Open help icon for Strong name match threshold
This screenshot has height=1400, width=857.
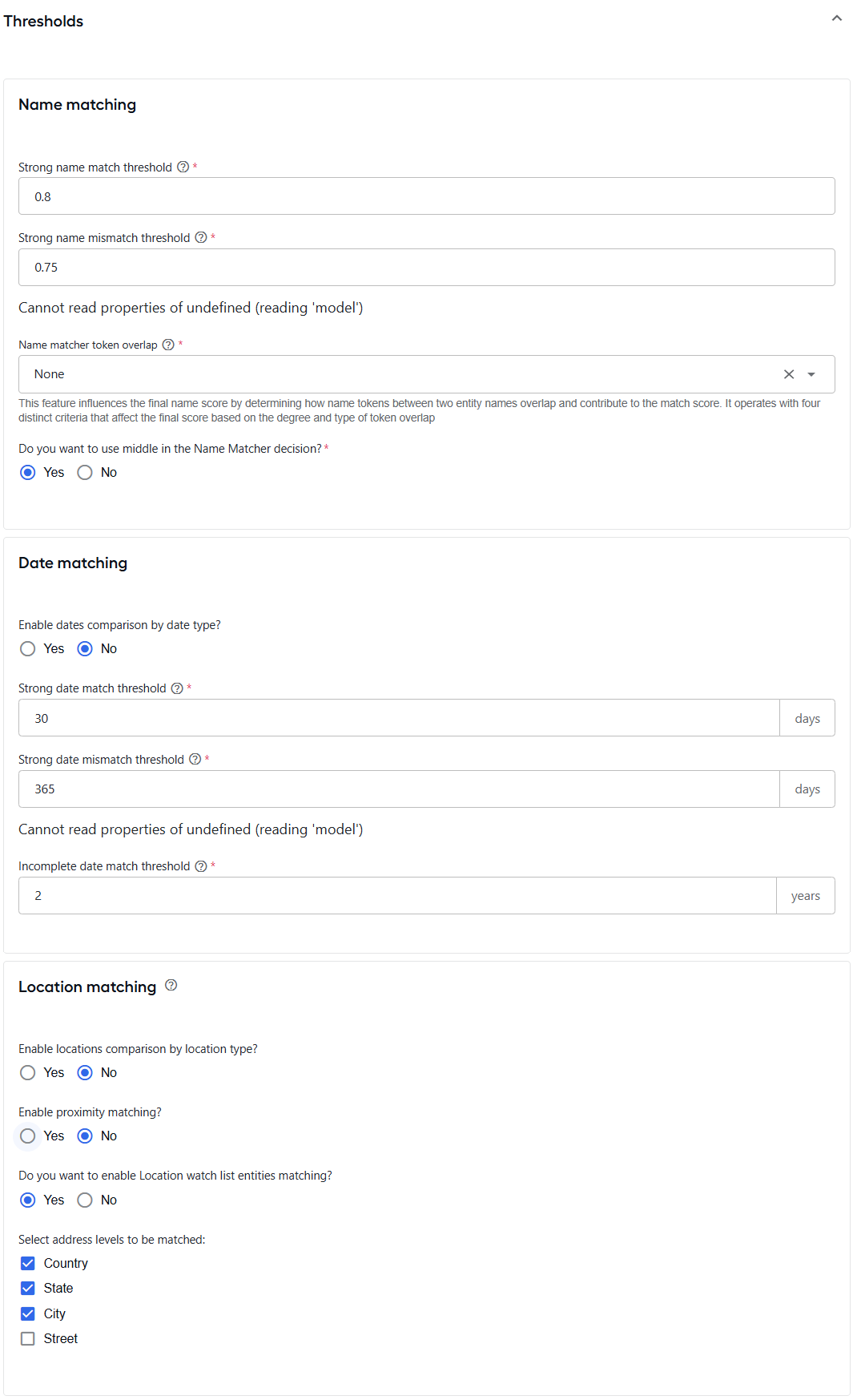coord(183,167)
